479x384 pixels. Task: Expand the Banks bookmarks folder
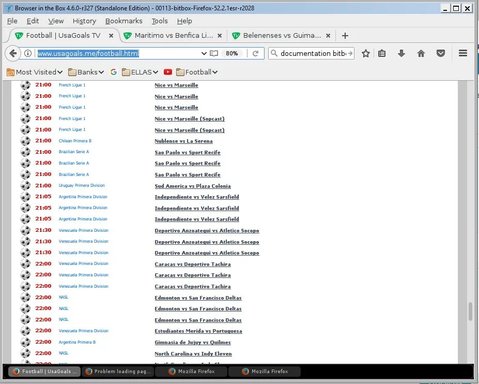pos(86,72)
